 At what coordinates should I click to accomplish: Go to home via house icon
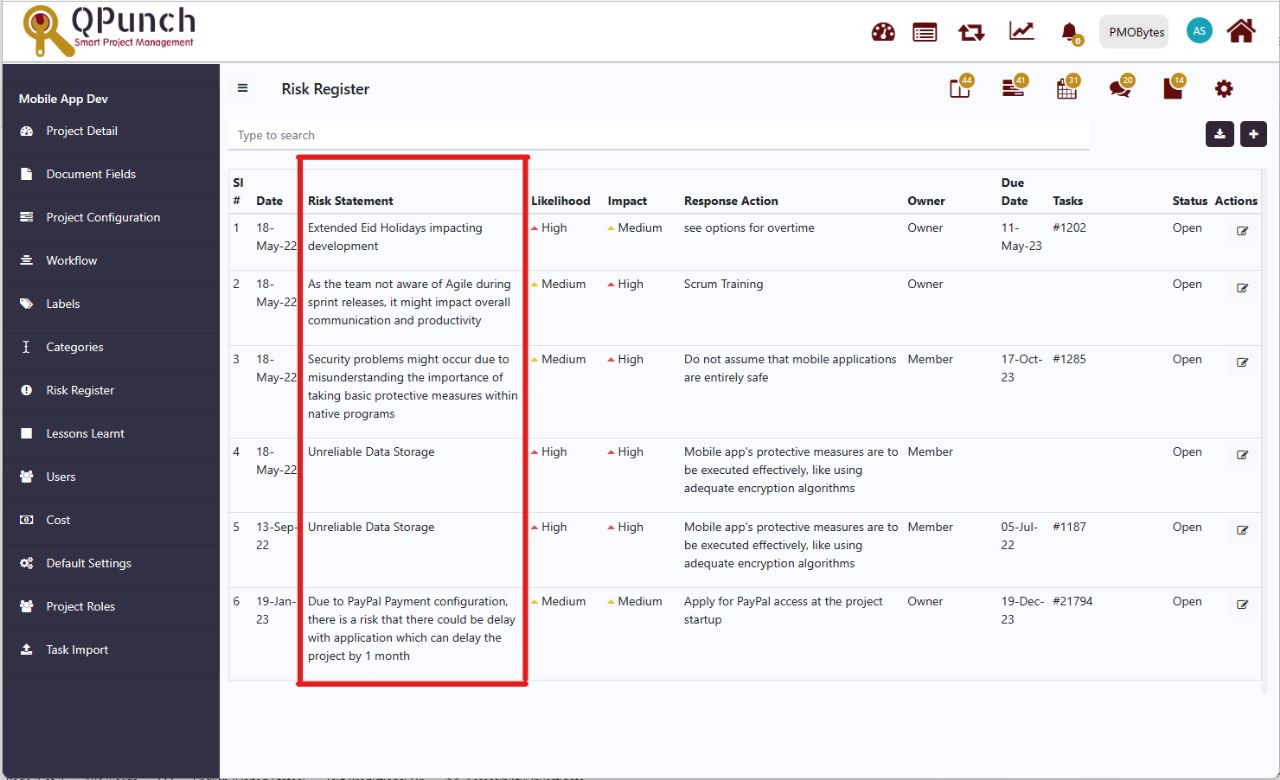[1241, 31]
